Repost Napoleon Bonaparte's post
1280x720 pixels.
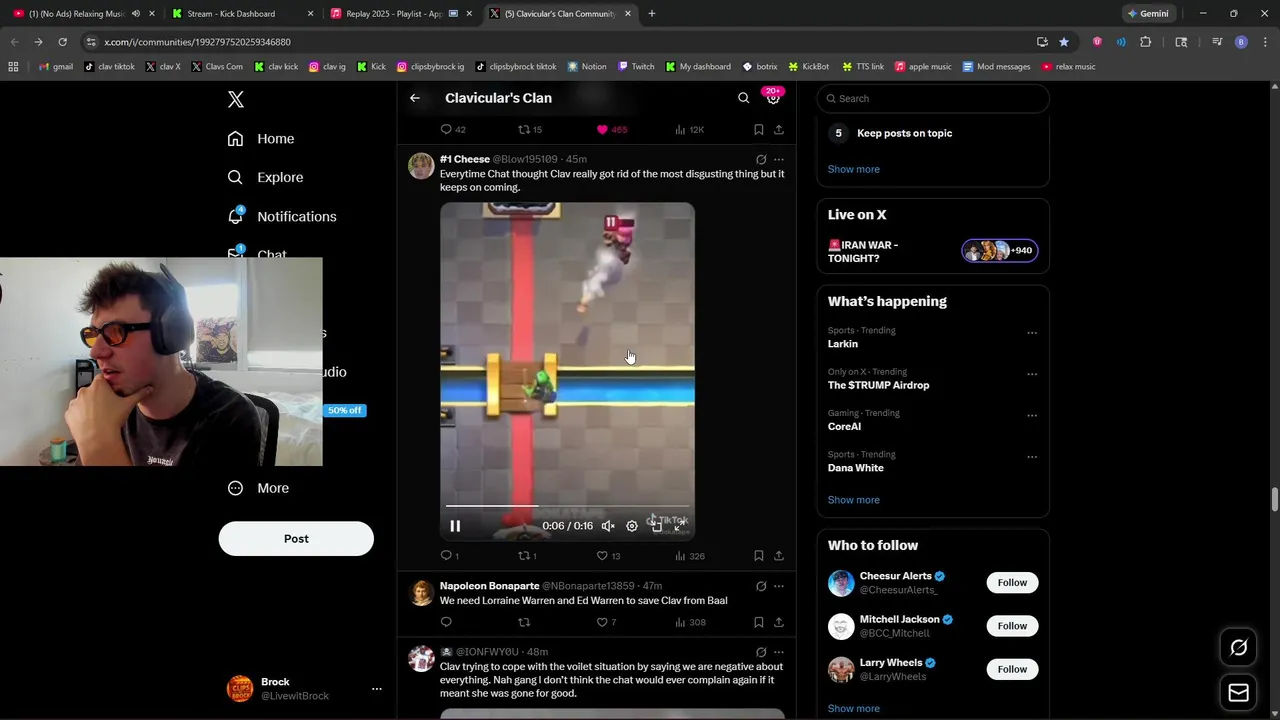pyautogui.click(x=523, y=622)
